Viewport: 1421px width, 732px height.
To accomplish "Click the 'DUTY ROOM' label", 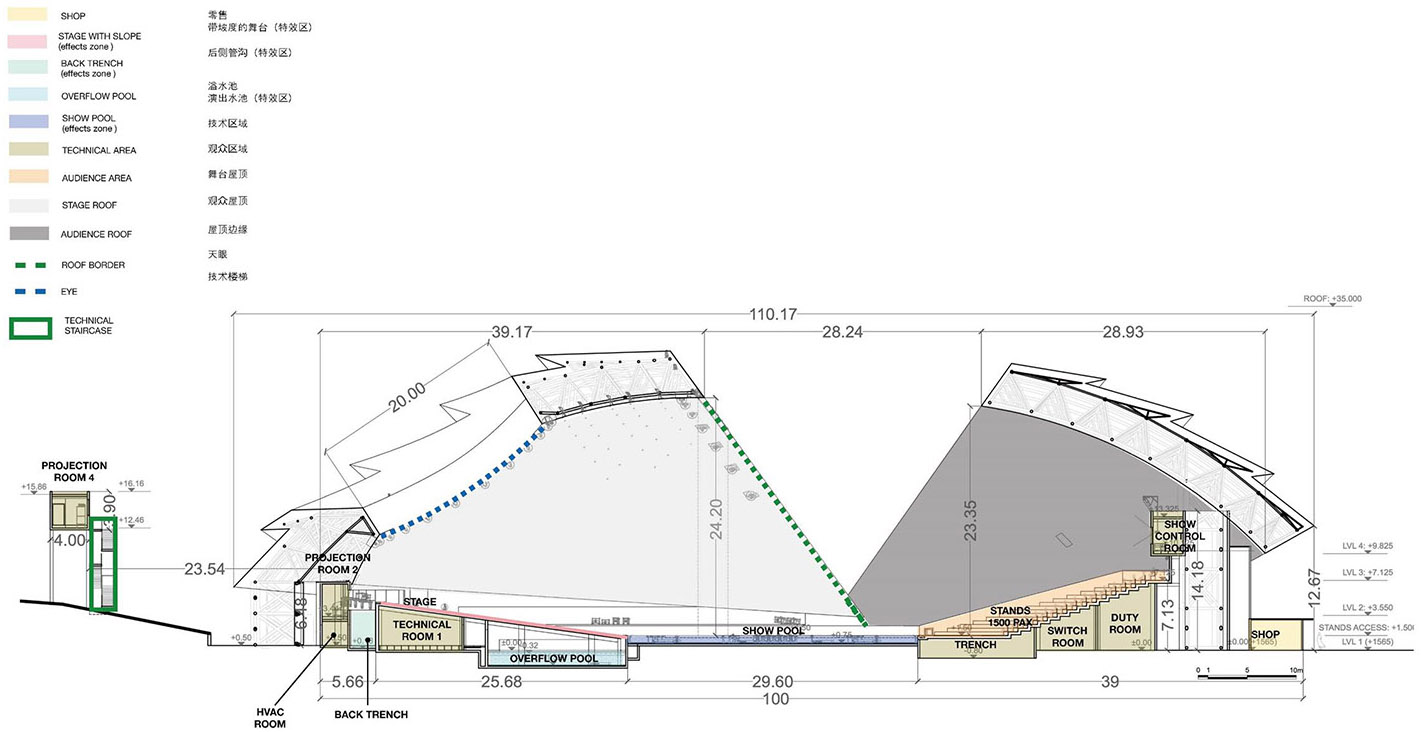I will tap(1125, 623).
